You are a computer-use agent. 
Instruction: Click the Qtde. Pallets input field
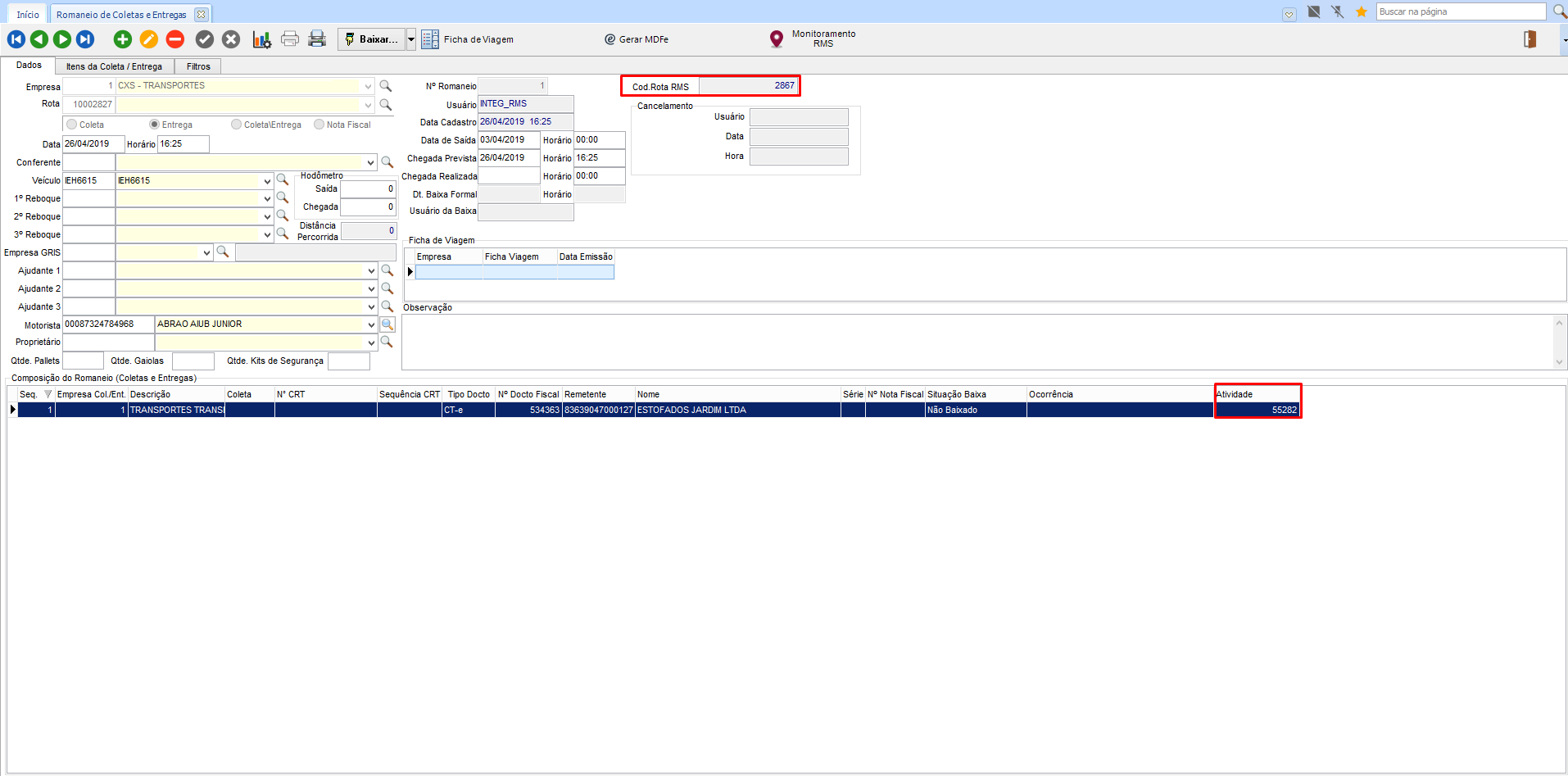[84, 361]
